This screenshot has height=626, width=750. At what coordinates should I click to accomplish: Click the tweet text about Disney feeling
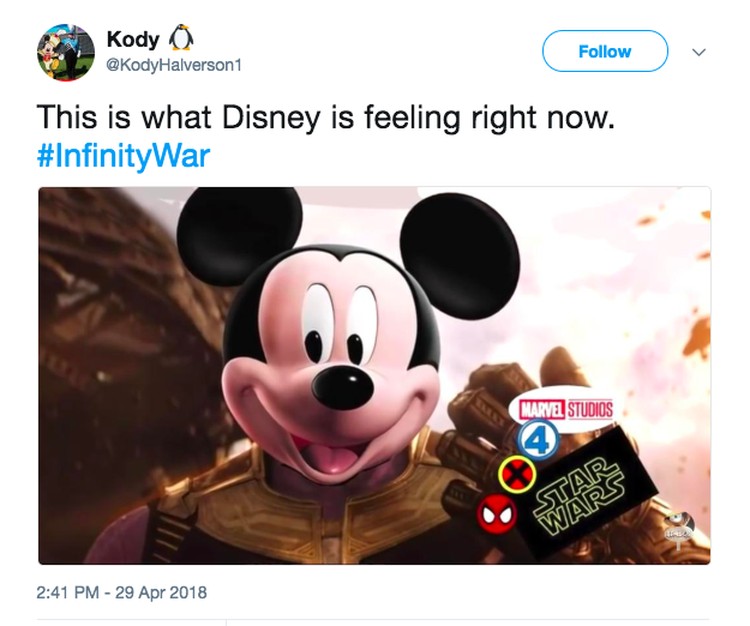[325, 117]
